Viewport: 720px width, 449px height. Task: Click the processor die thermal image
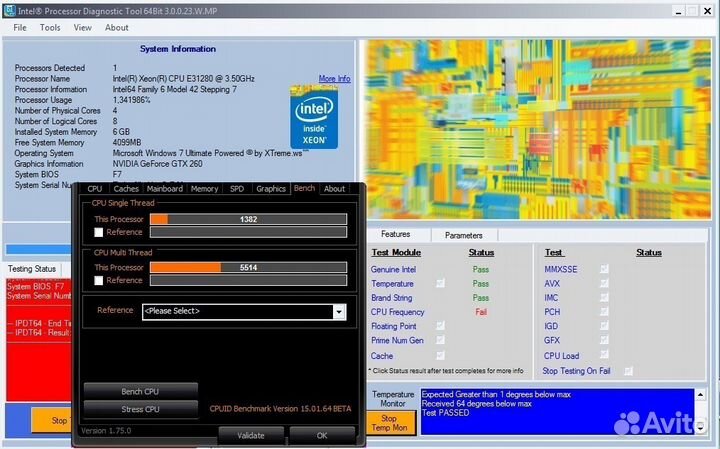(537, 129)
